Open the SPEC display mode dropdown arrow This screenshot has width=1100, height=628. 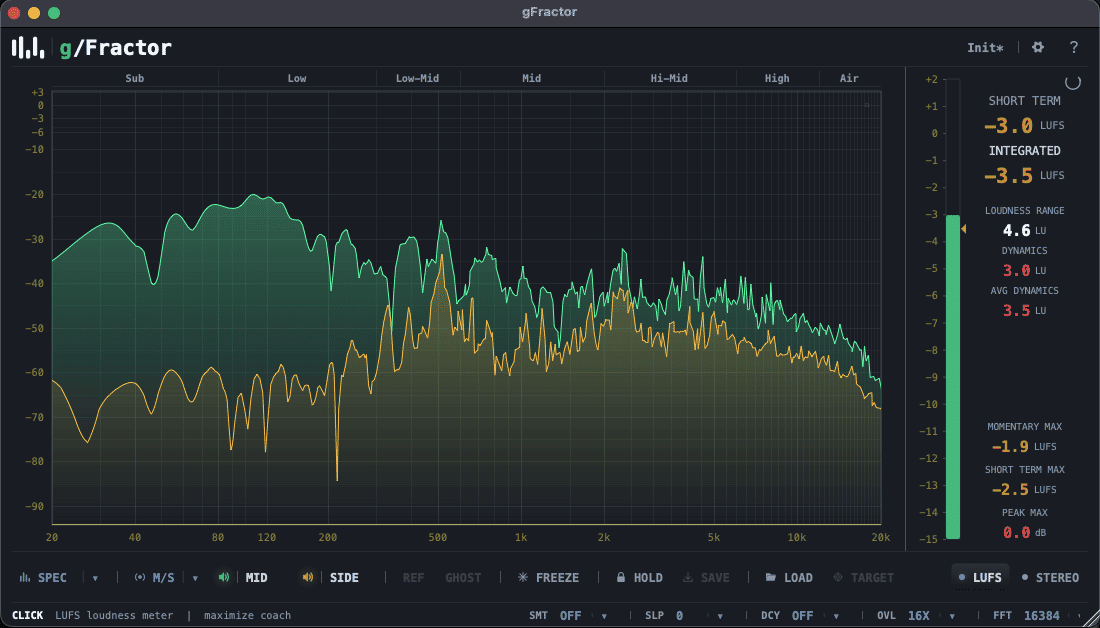click(x=95, y=578)
